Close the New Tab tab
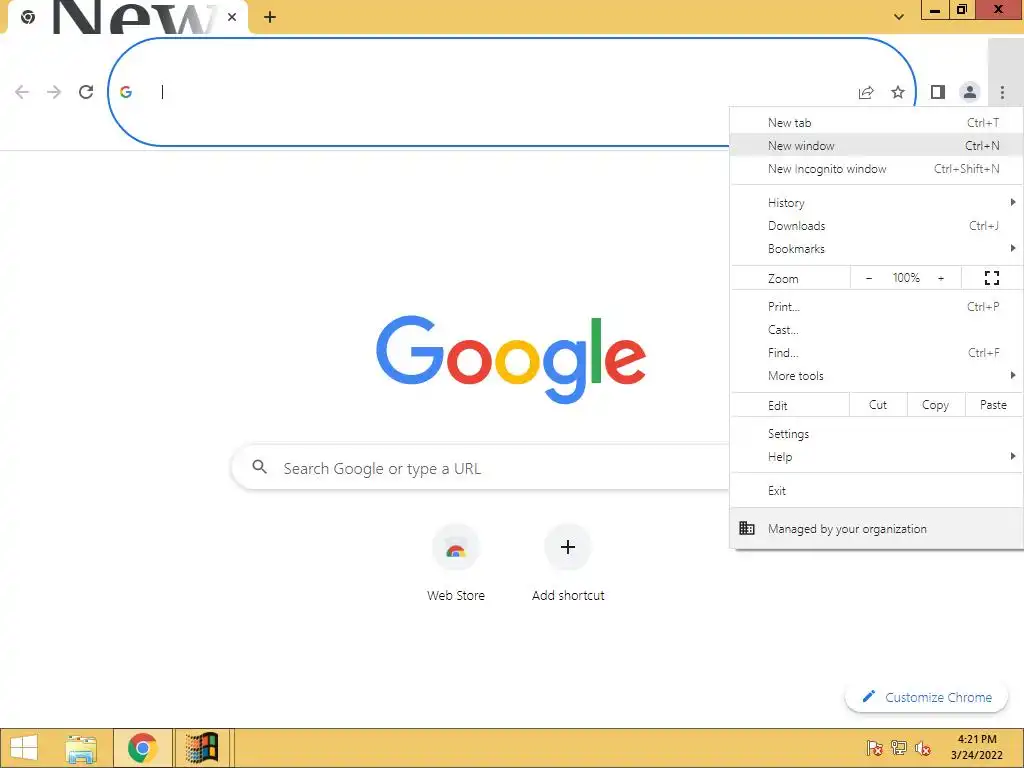 click(x=232, y=17)
